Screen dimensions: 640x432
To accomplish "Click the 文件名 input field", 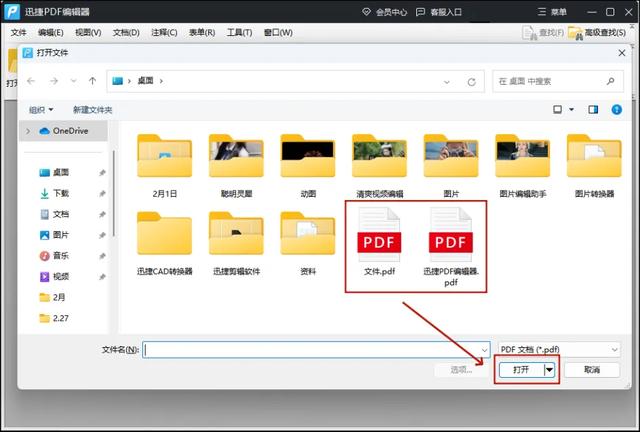I will 316,350.
